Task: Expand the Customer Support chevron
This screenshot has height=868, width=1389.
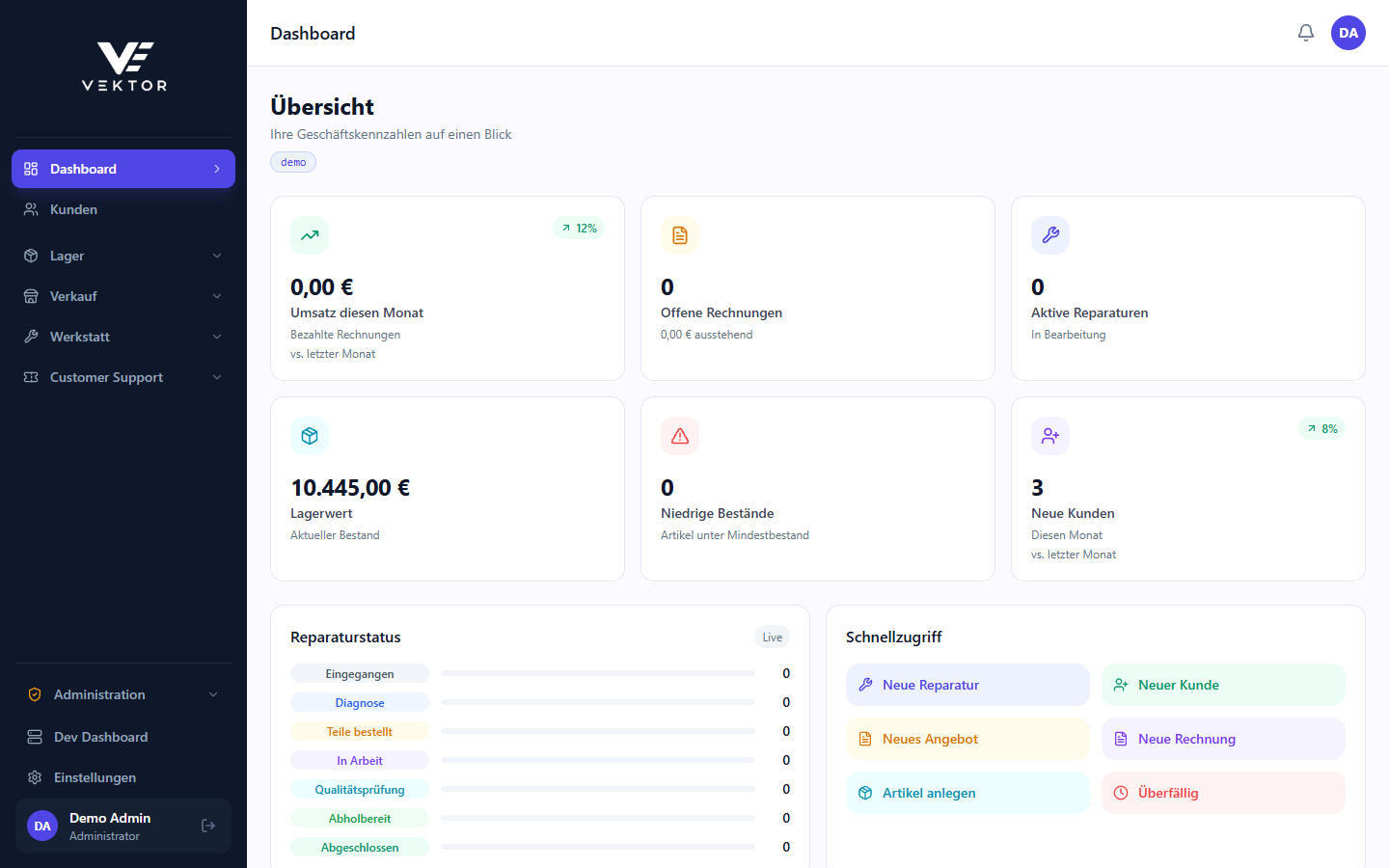Action: pyautogui.click(x=217, y=377)
